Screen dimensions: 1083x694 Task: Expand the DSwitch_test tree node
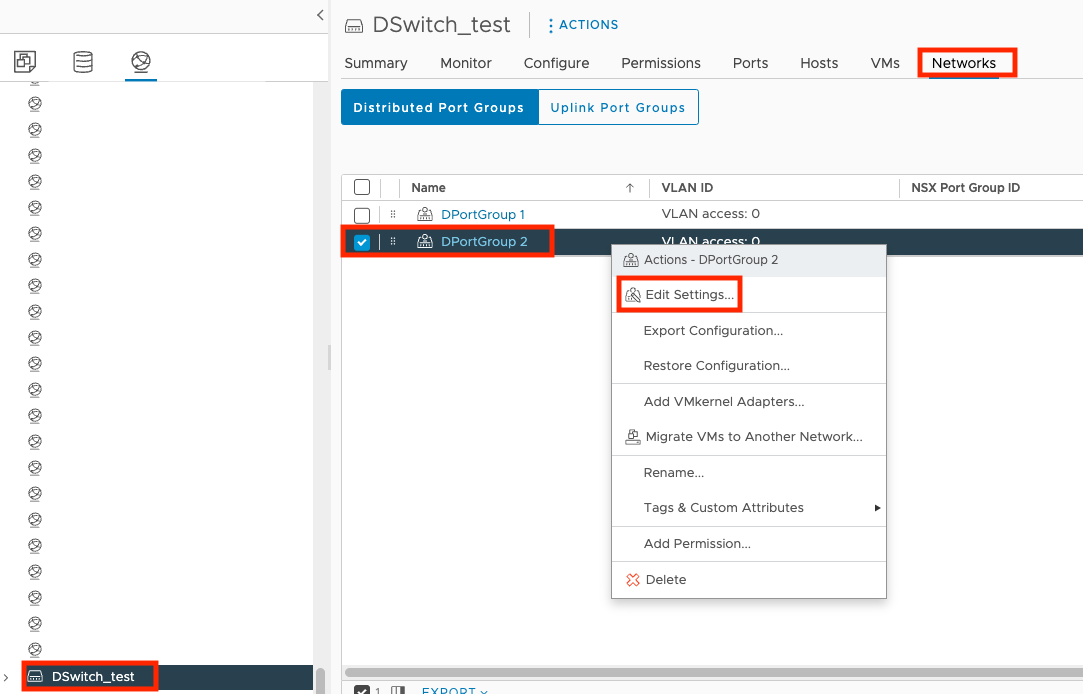pyautogui.click(x=9, y=677)
